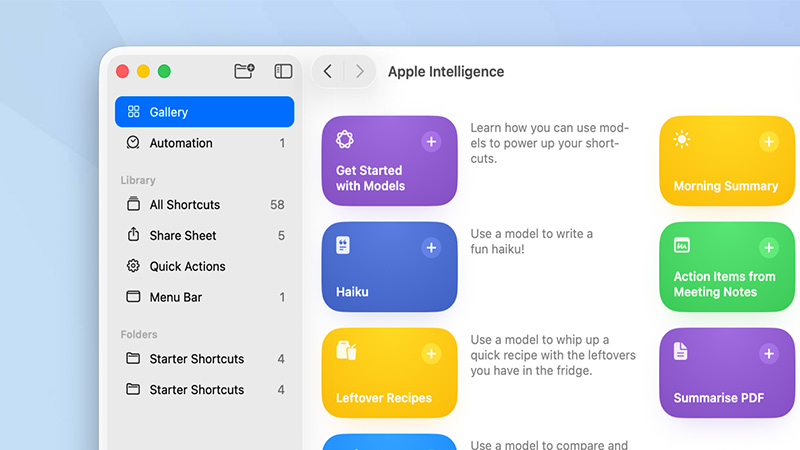Open Quick Actions in the sidebar

point(205,266)
